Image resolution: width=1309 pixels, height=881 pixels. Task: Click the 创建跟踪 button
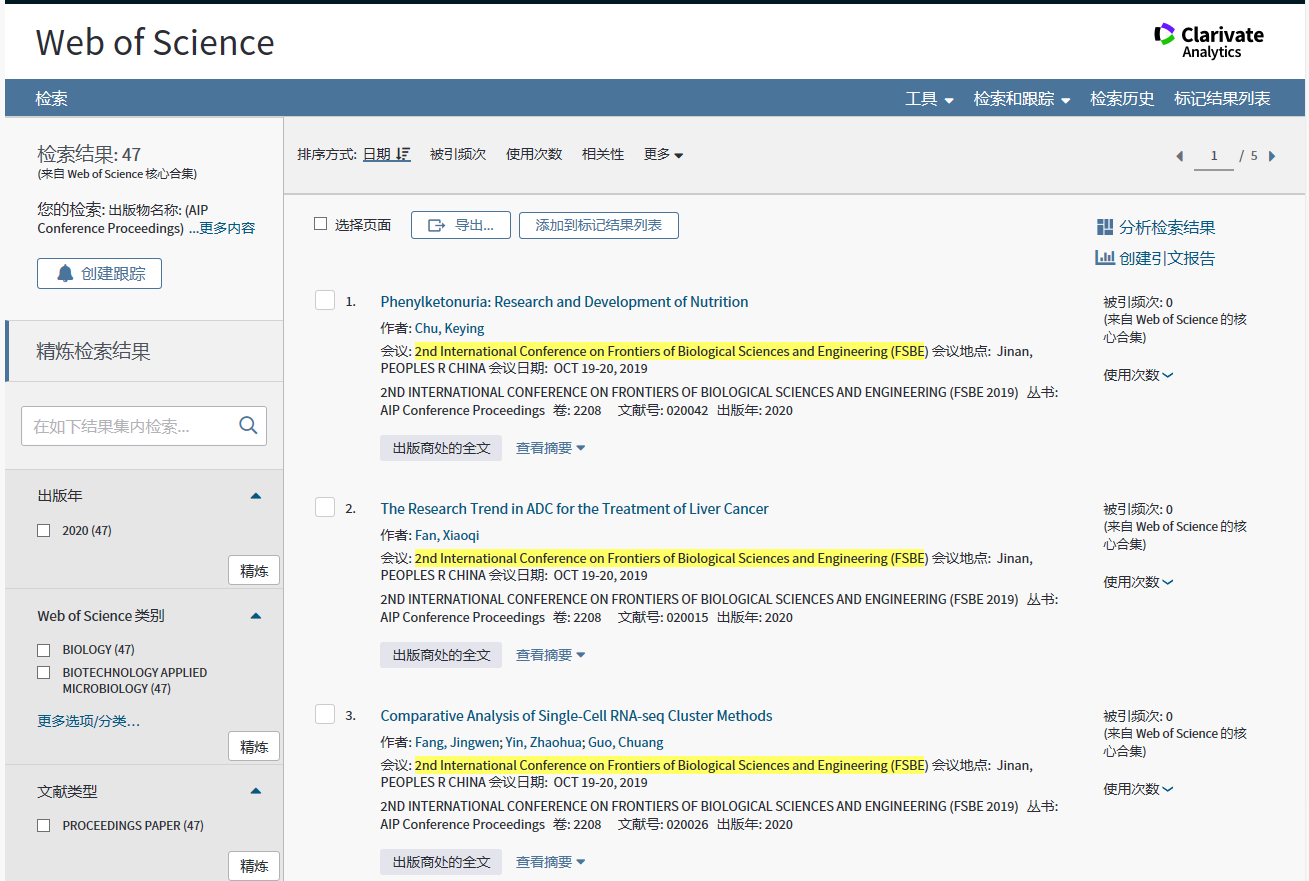(x=99, y=274)
